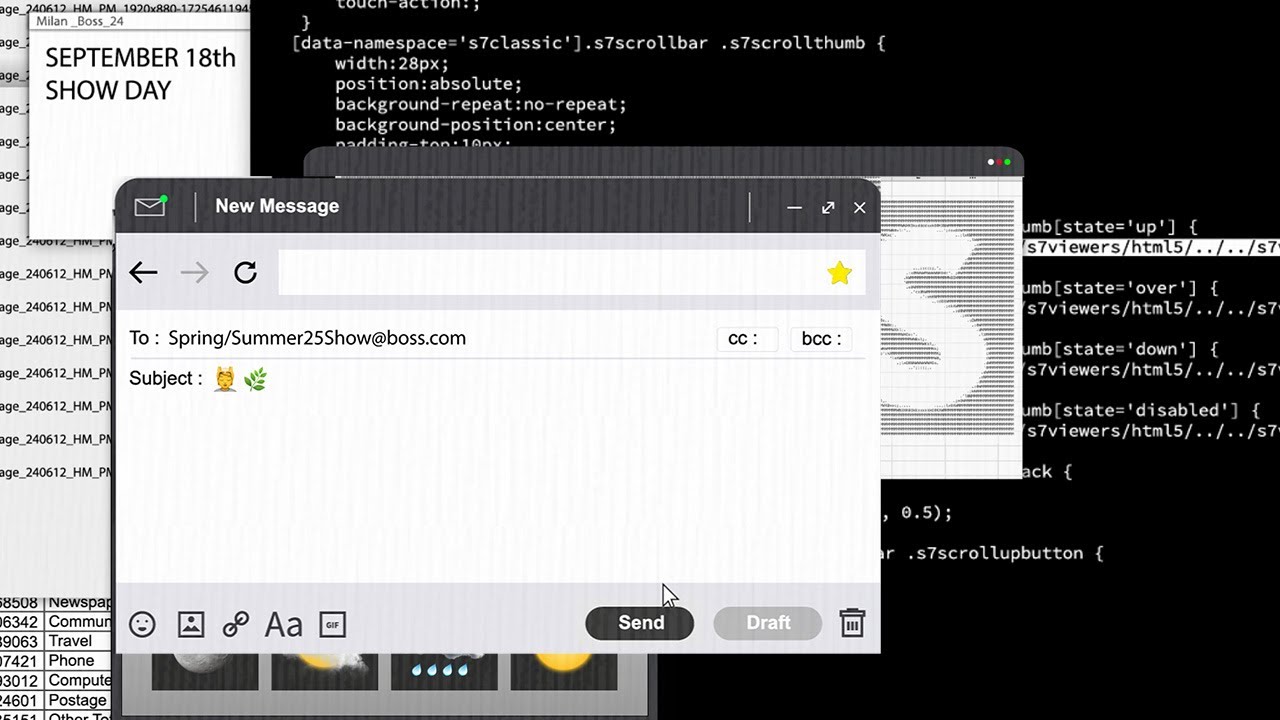Go back with the left arrow
This screenshot has width=1280, height=720.
click(x=143, y=272)
